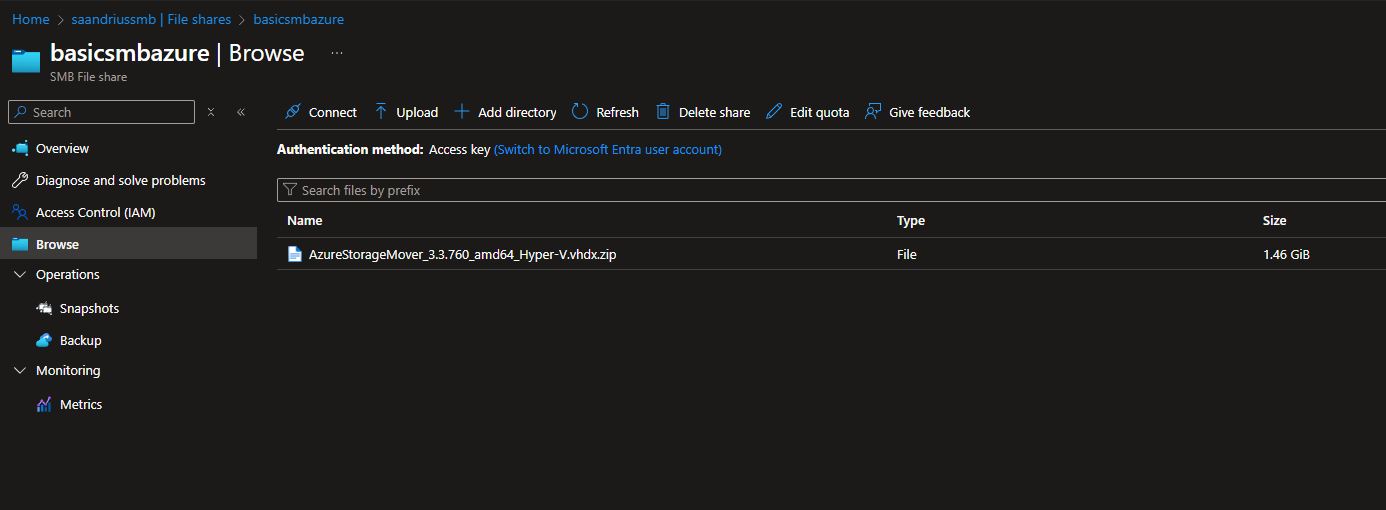Open saandriussmb File shares breadcrumb
Screen dimensions: 1386x510
coord(151,19)
